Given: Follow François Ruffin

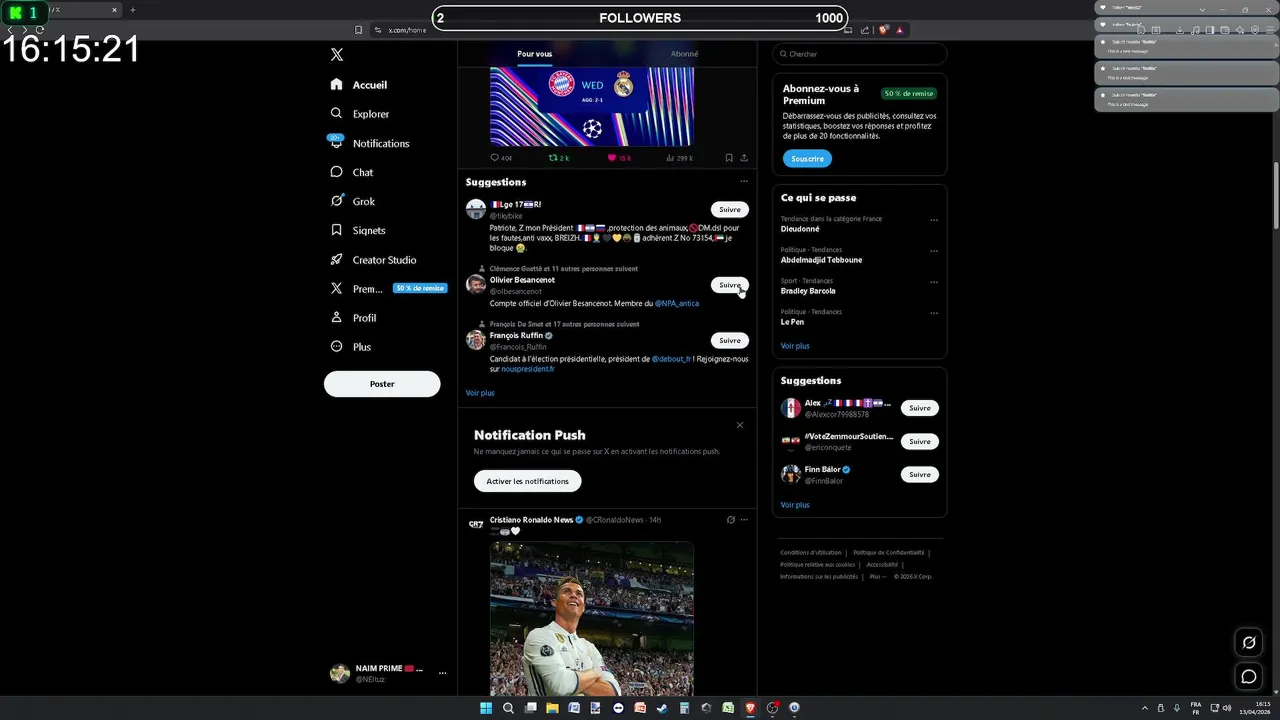Looking at the screenshot, I should coord(730,341).
